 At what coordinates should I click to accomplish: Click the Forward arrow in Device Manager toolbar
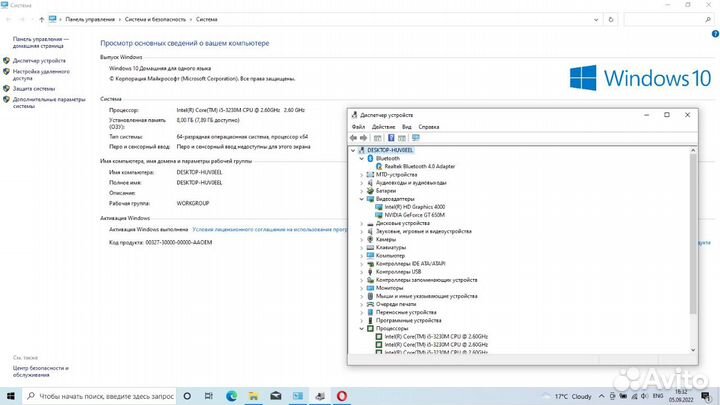coord(364,138)
